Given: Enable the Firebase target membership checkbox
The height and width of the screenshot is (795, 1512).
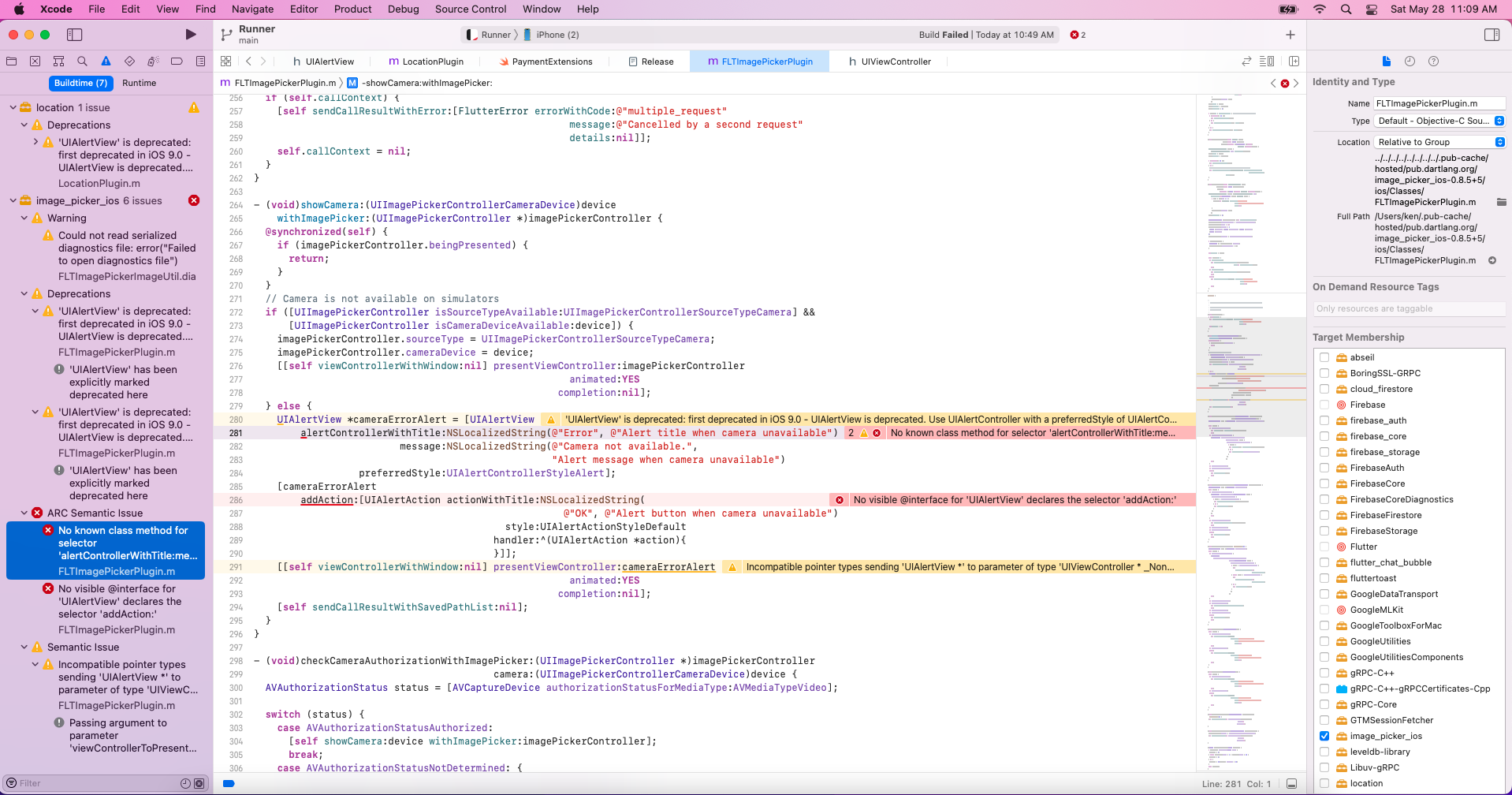Looking at the screenshot, I should [x=1324, y=405].
